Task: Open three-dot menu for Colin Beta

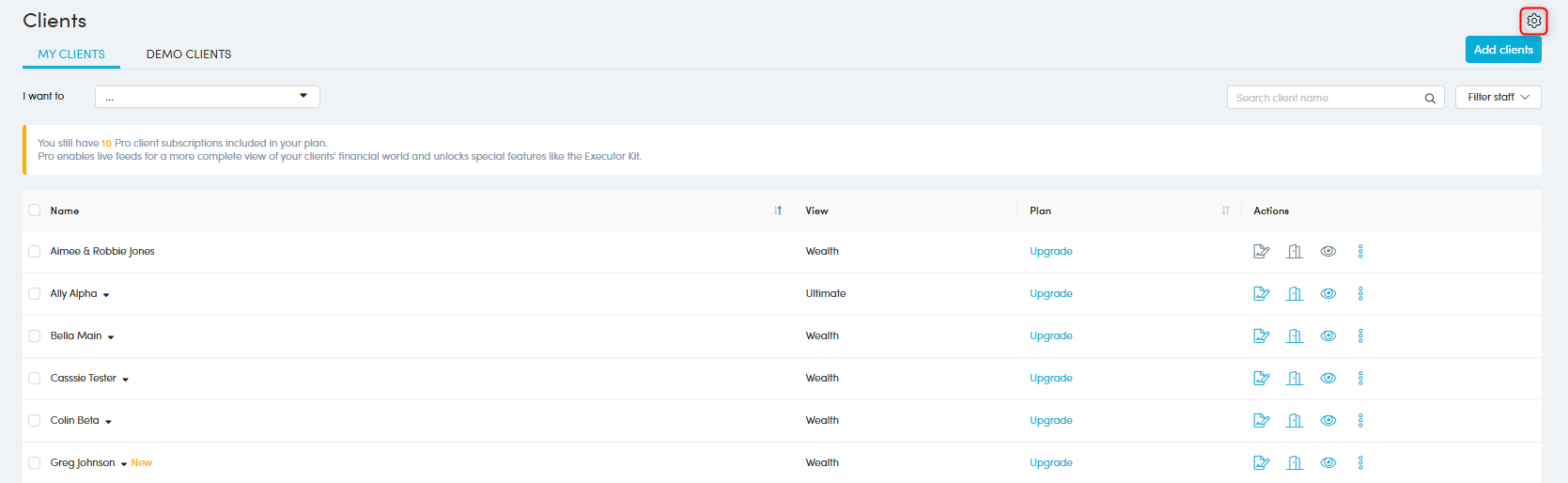Action: [x=1360, y=420]
